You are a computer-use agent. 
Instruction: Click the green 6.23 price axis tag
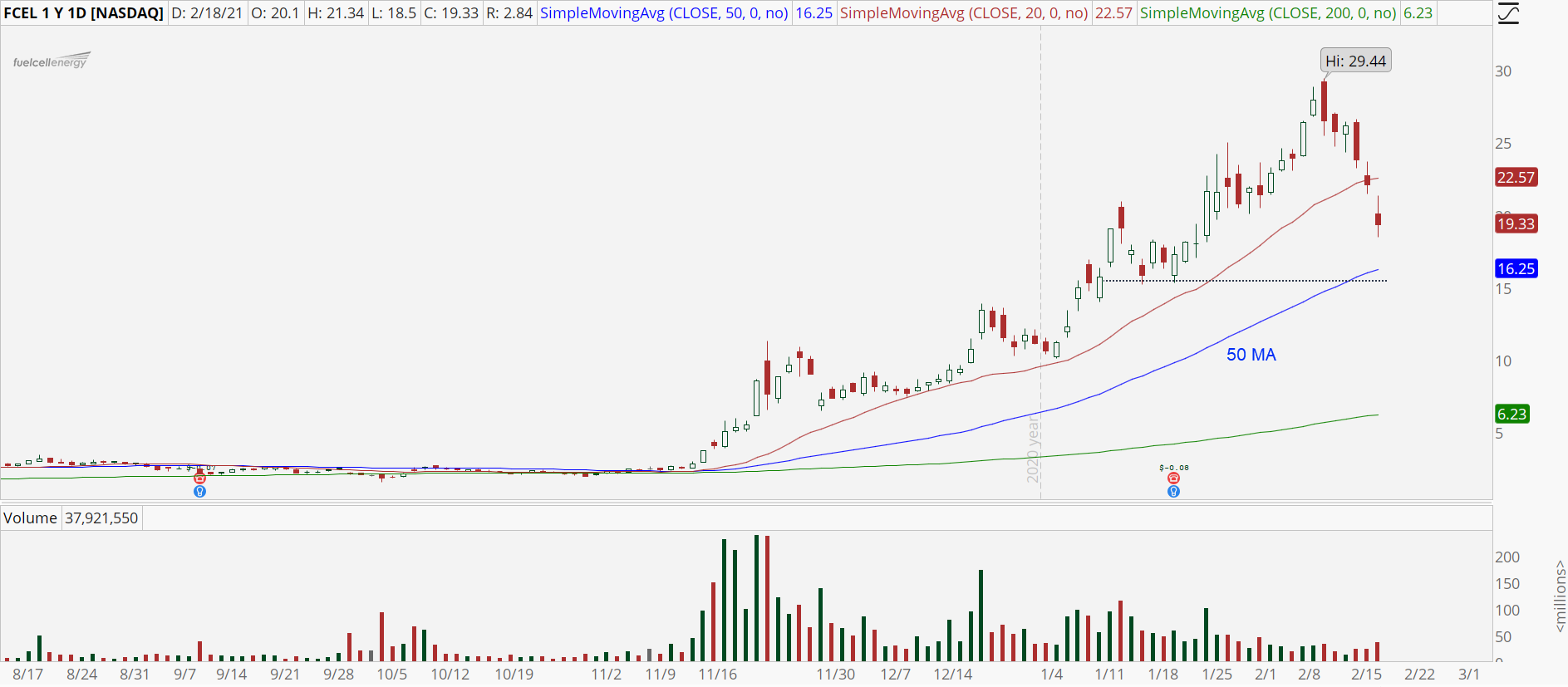tap(1511, 415)
